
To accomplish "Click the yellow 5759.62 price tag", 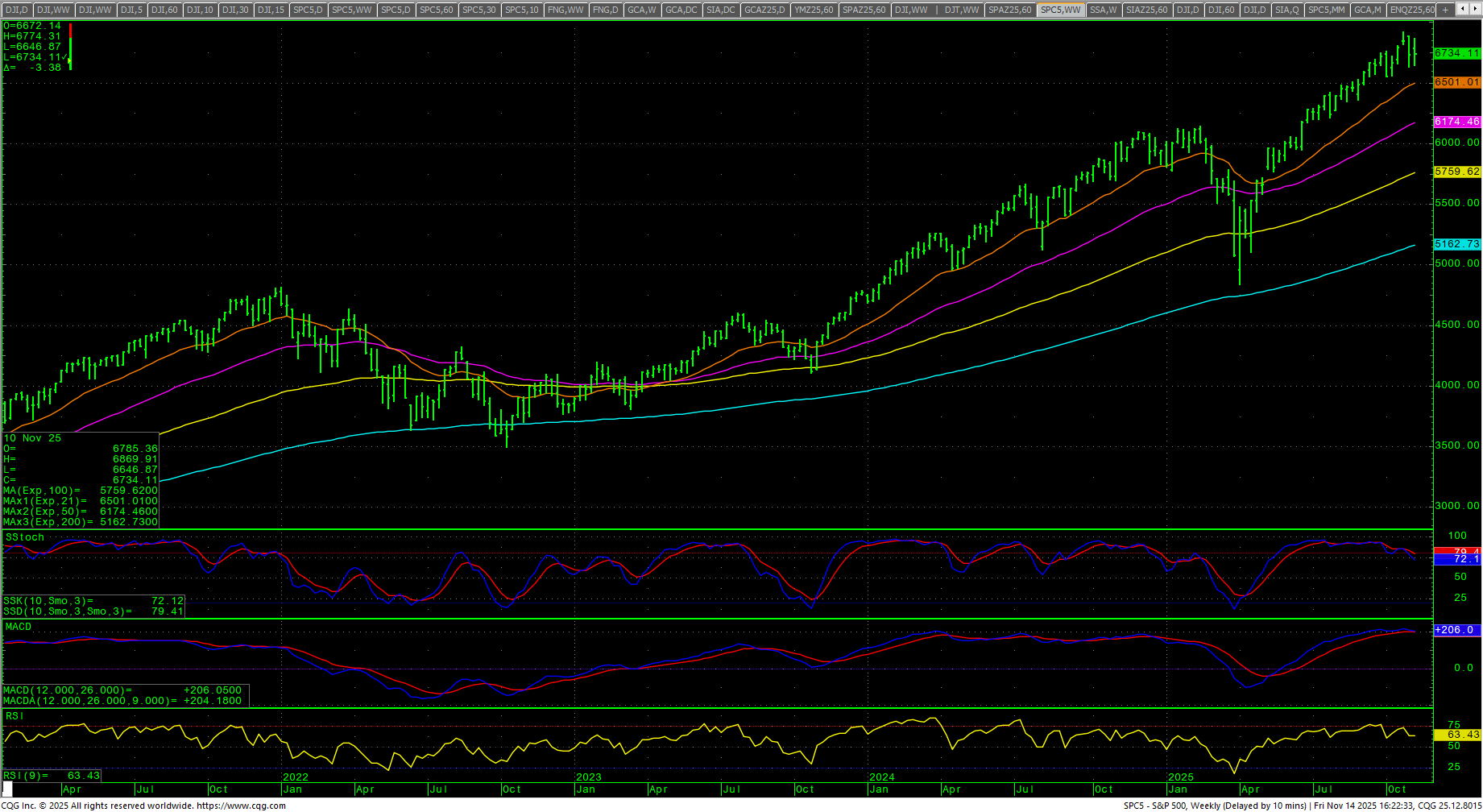I will [1456, 172].
